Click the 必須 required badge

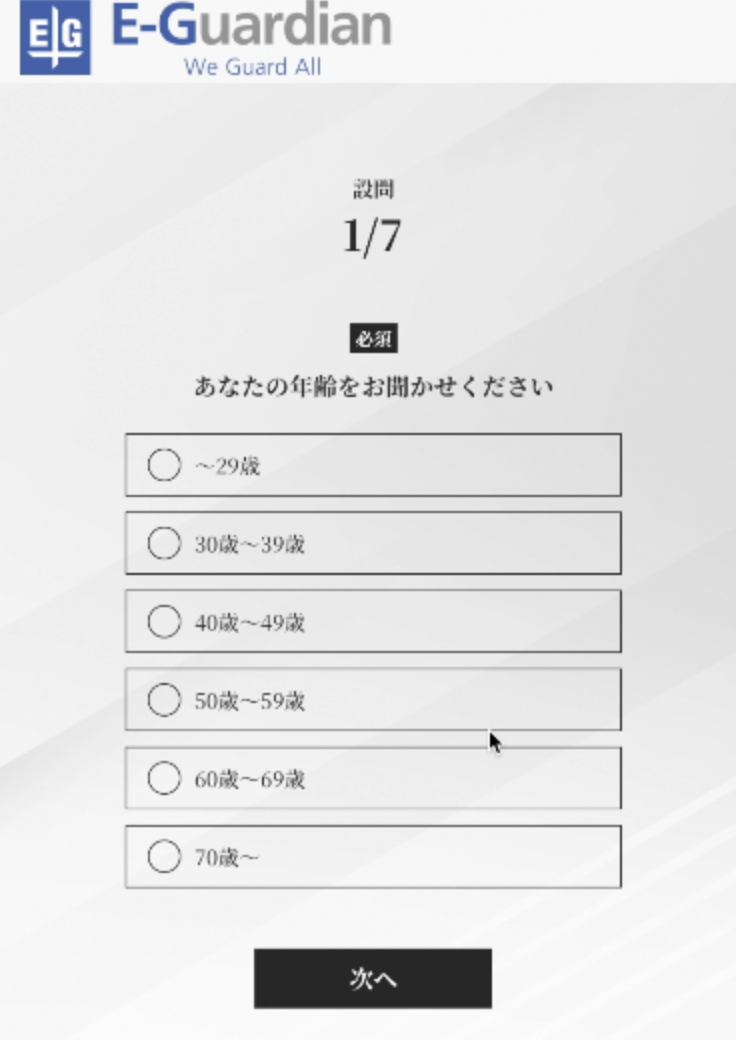(x=373, y=340)
